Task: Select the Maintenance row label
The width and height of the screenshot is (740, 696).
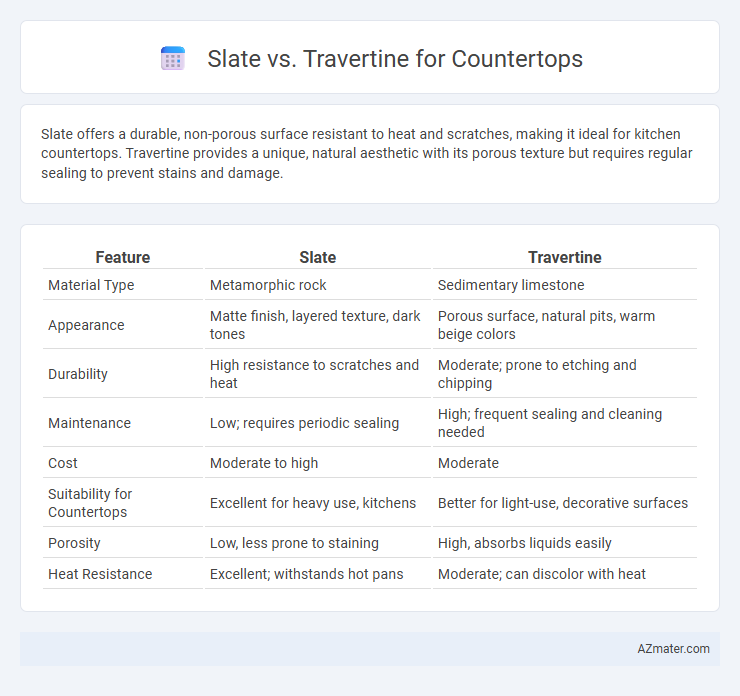Action: click(x=89, y=423)
